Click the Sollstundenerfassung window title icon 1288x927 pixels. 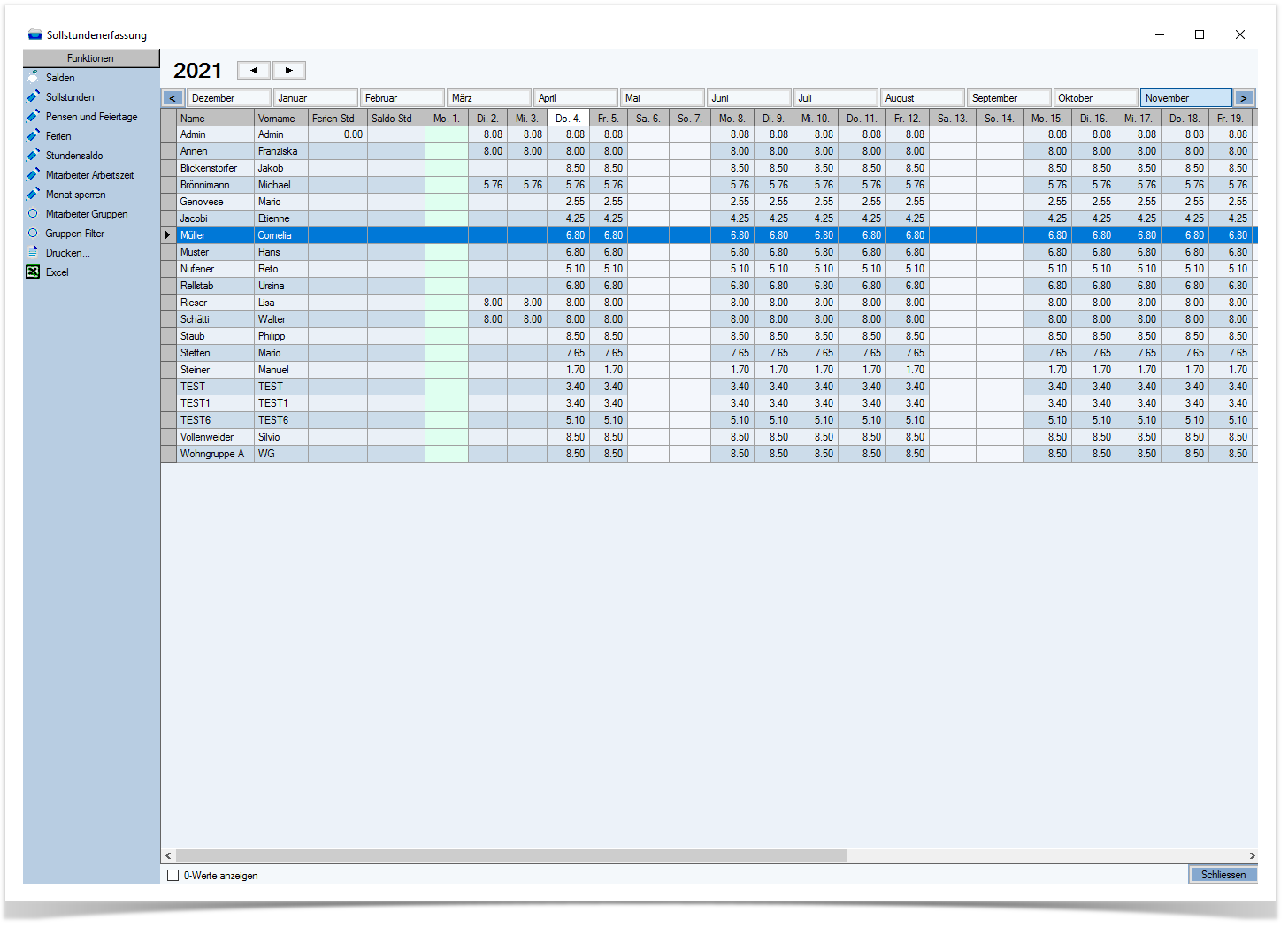tap(35, 34)
